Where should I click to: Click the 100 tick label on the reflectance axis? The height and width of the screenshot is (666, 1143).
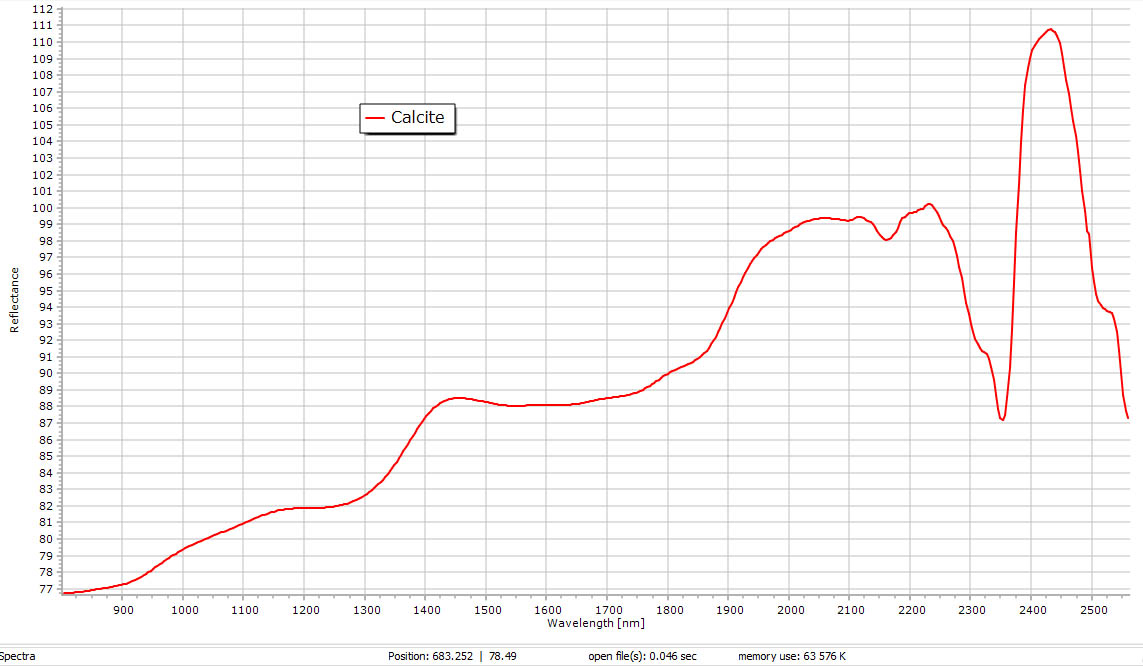[x=42, y=208]
